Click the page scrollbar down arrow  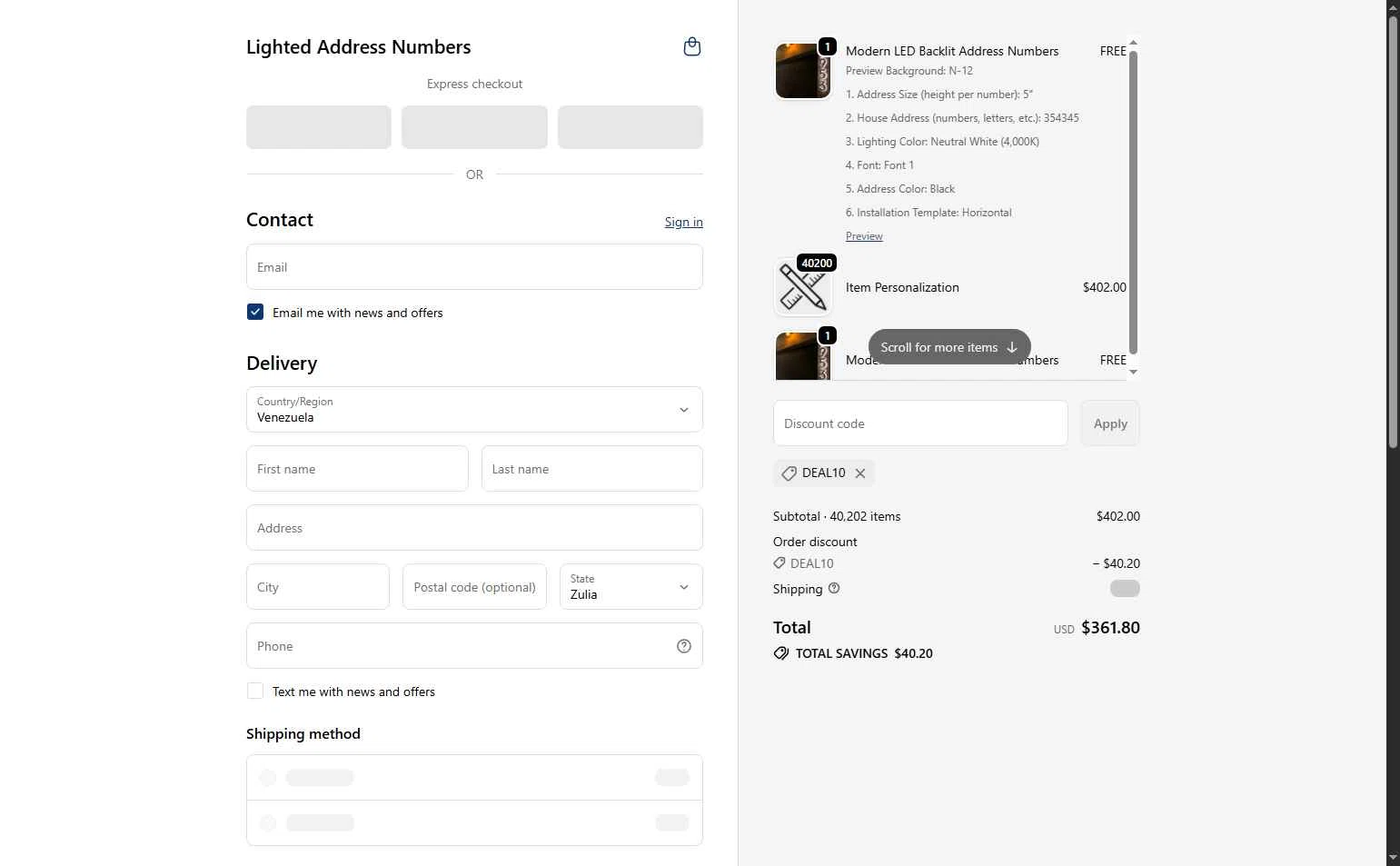[x=1393, y=858]
